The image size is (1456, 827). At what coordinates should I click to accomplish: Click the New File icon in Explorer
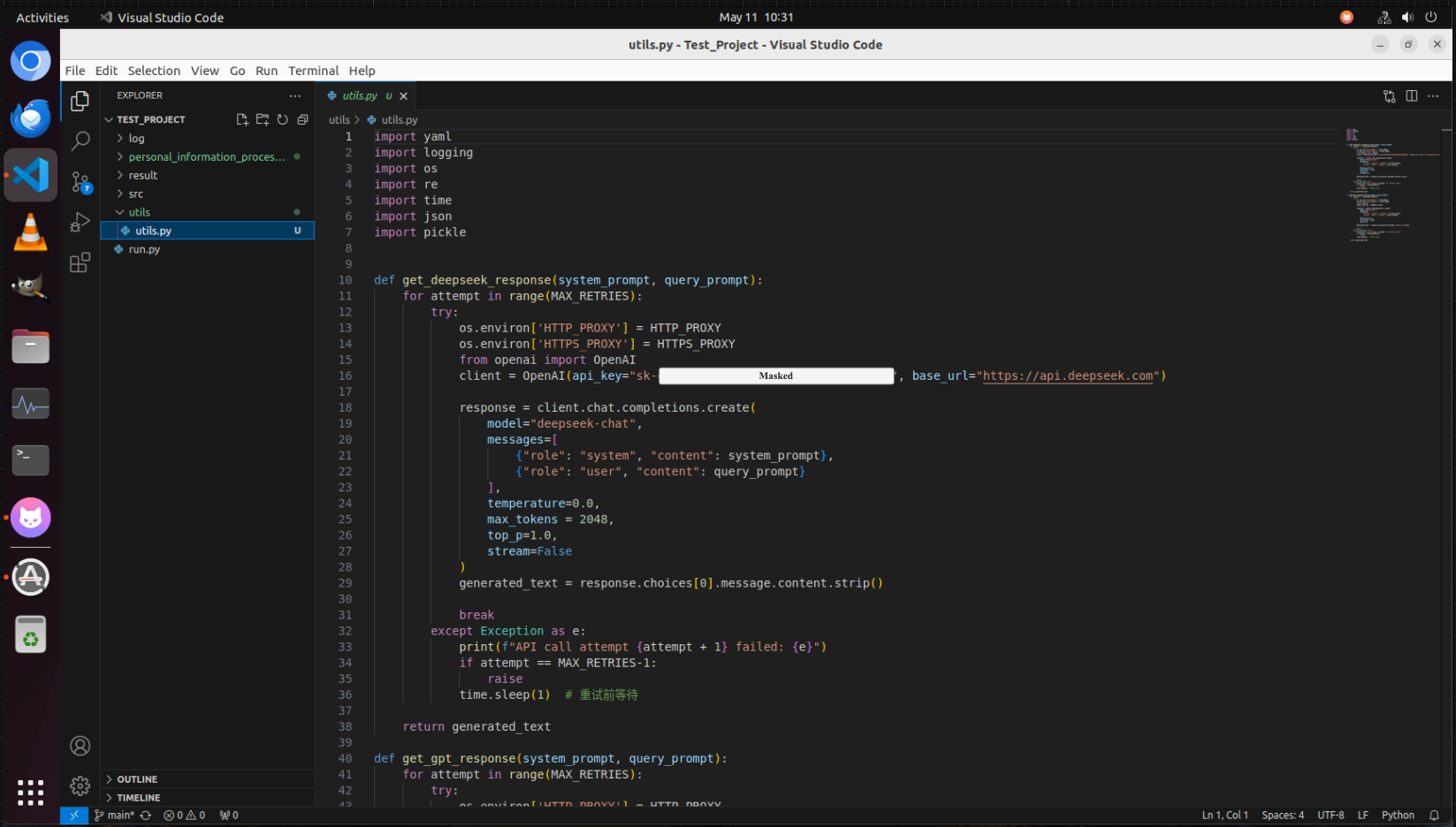coord(242,119)
